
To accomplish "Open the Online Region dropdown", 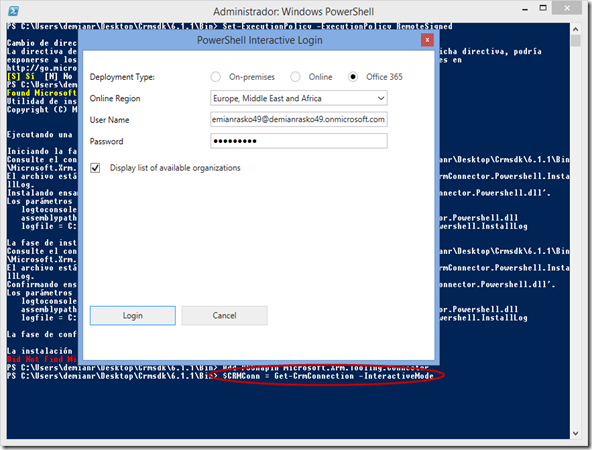I will (299, 99).
